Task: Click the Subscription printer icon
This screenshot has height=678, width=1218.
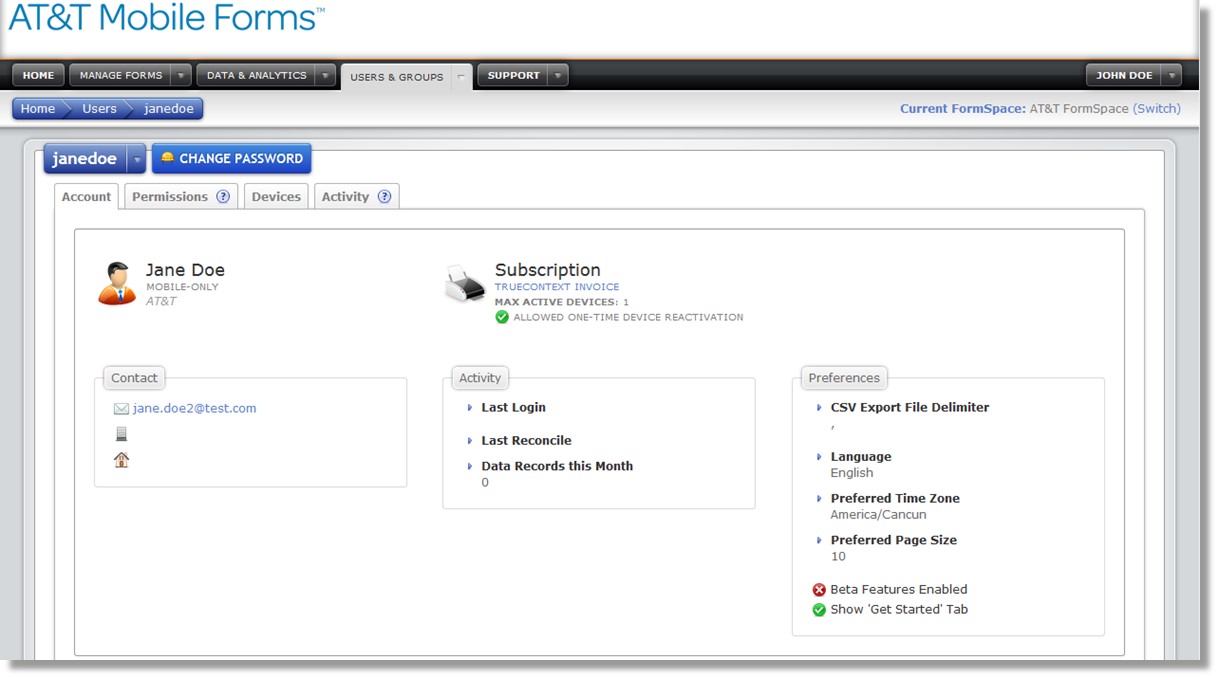Action: (x=465, y=284)
